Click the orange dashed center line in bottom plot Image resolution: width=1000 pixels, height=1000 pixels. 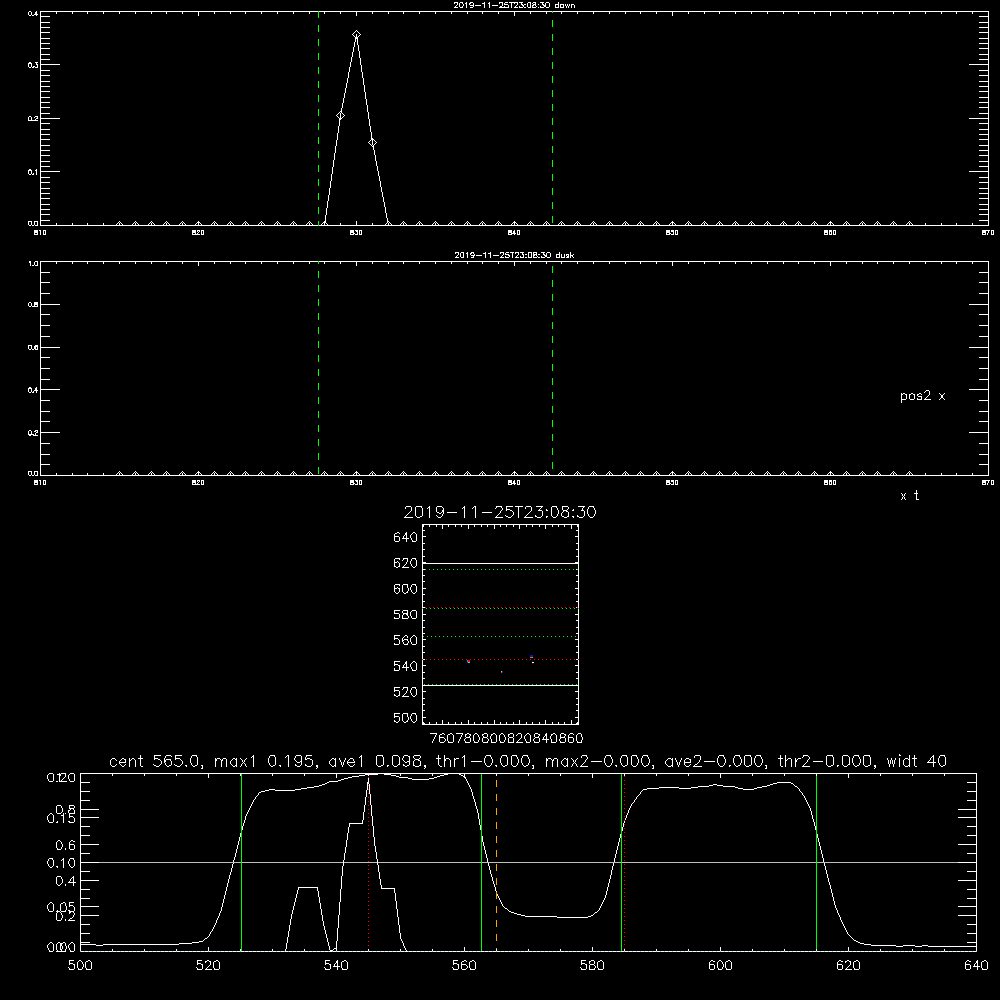pos(496,862)
